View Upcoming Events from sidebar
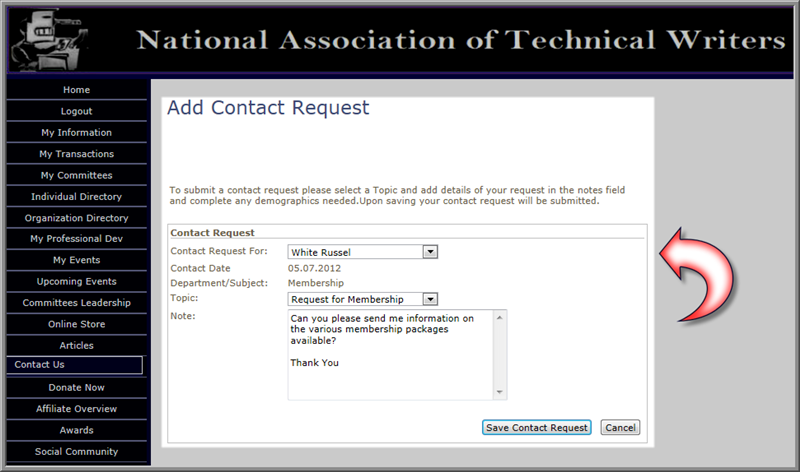The image size is (800, 472). point(77,282)
